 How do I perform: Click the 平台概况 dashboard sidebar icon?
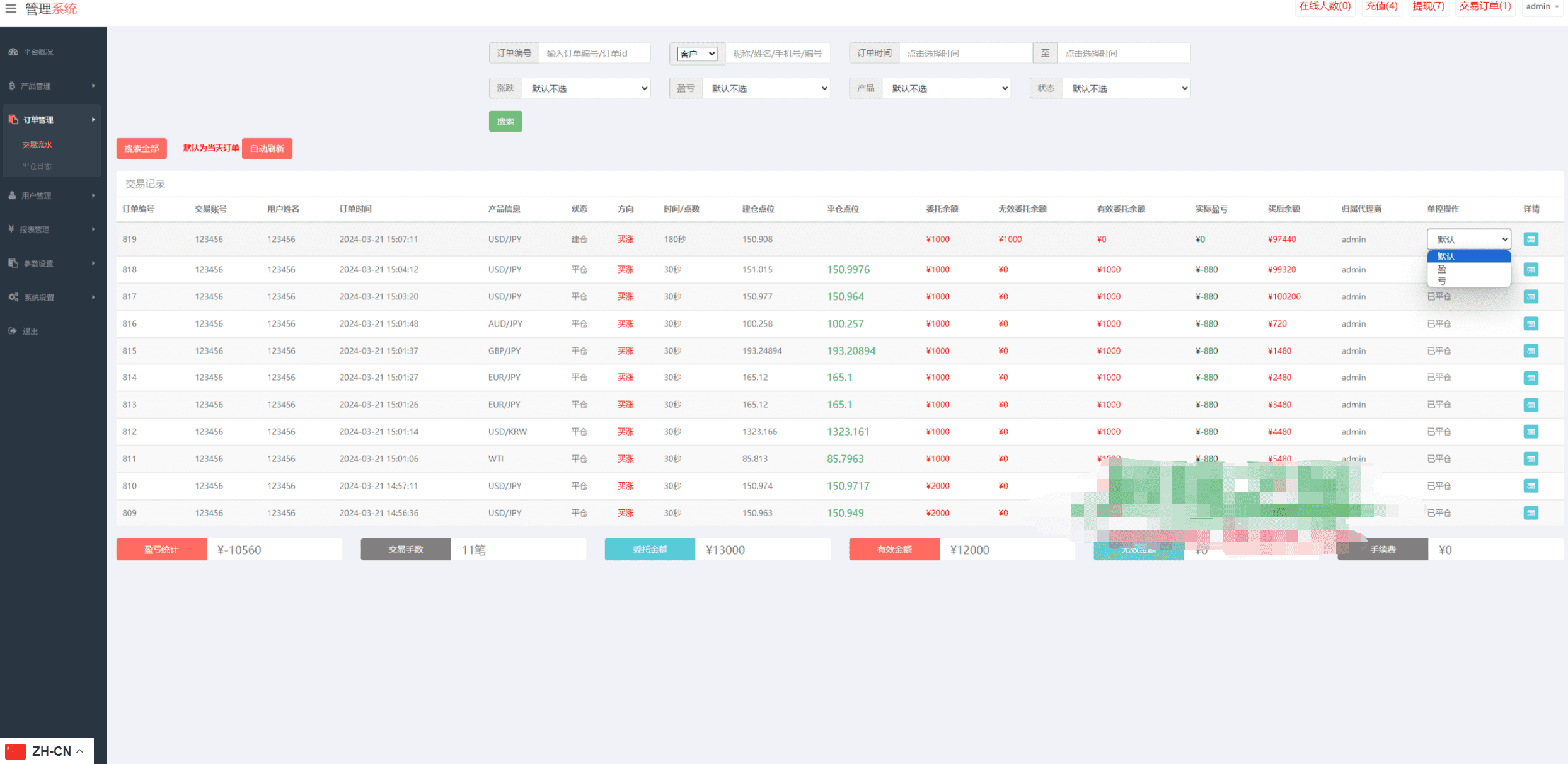click(13, 52)
